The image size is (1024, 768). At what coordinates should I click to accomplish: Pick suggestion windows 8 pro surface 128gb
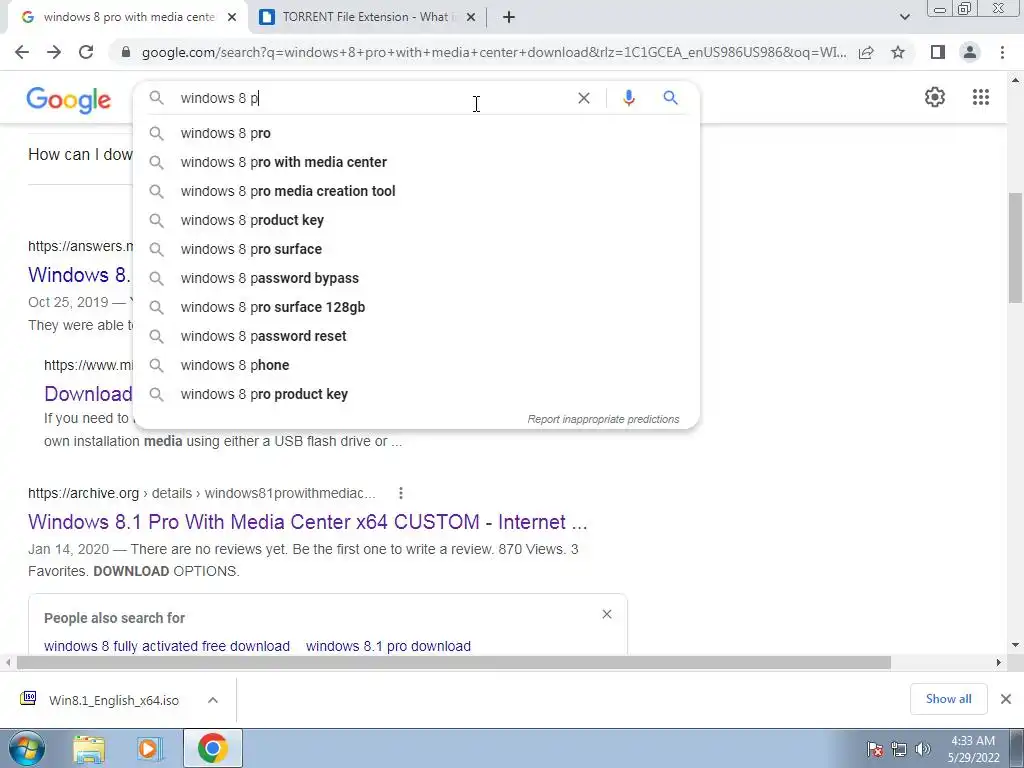pyautogui.click(x=416, y=307)
